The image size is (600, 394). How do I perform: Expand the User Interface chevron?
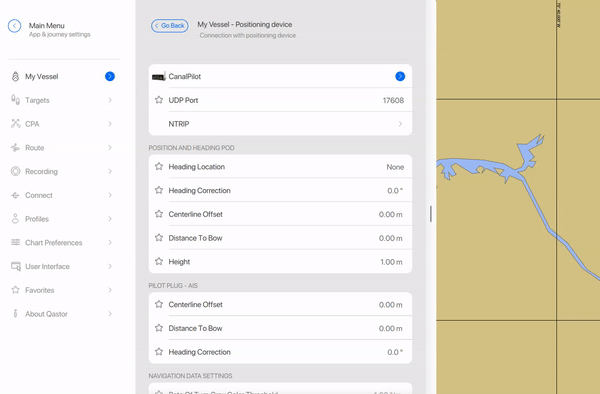[110, 266]
